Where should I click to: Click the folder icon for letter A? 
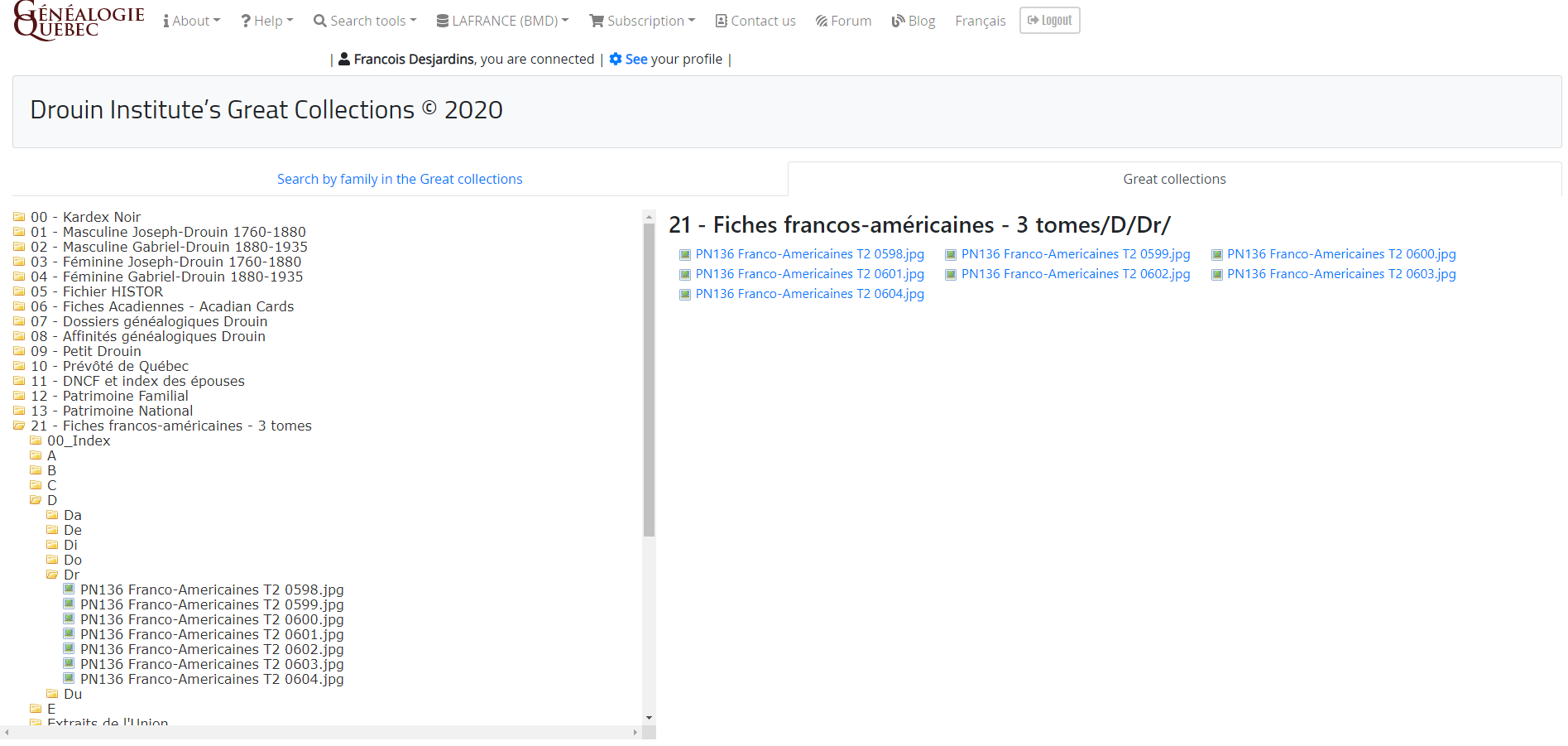coord(36,455)
